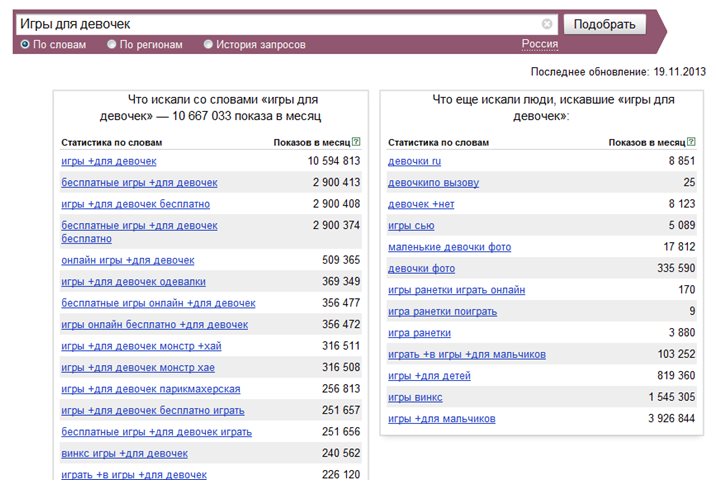Open the игры +для мальчиков link

coord(442,419)
